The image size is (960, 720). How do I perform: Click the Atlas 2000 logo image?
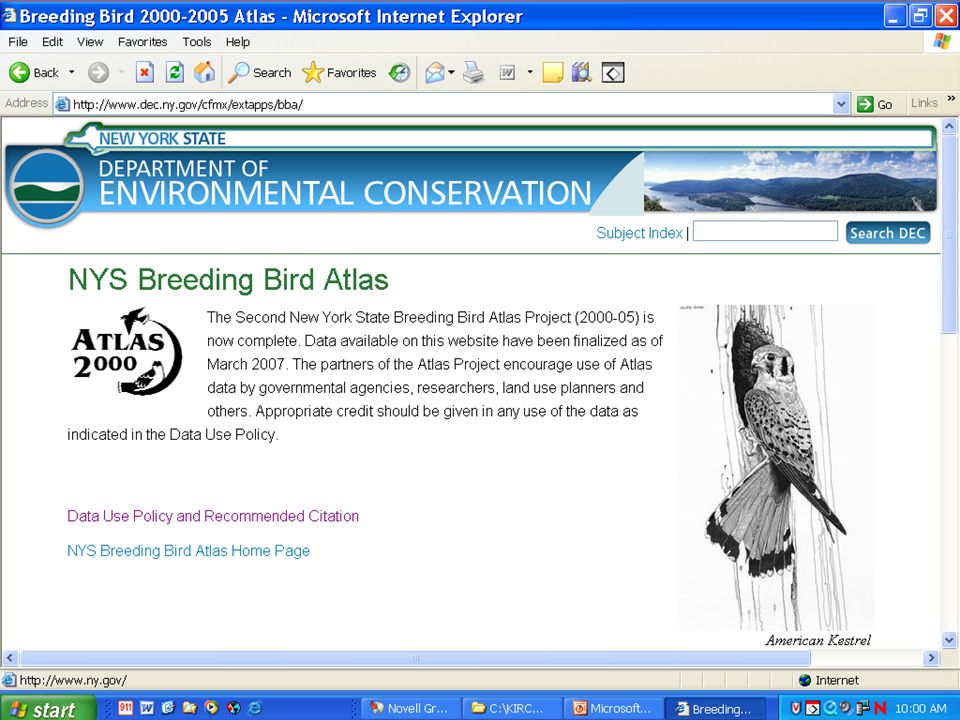pos(127,351)
